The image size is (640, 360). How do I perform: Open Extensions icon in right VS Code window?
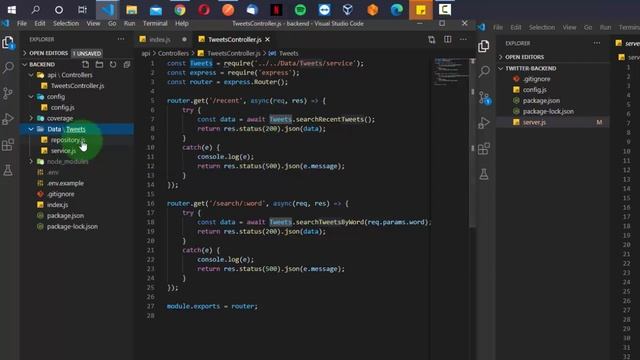tap(484, 149)
